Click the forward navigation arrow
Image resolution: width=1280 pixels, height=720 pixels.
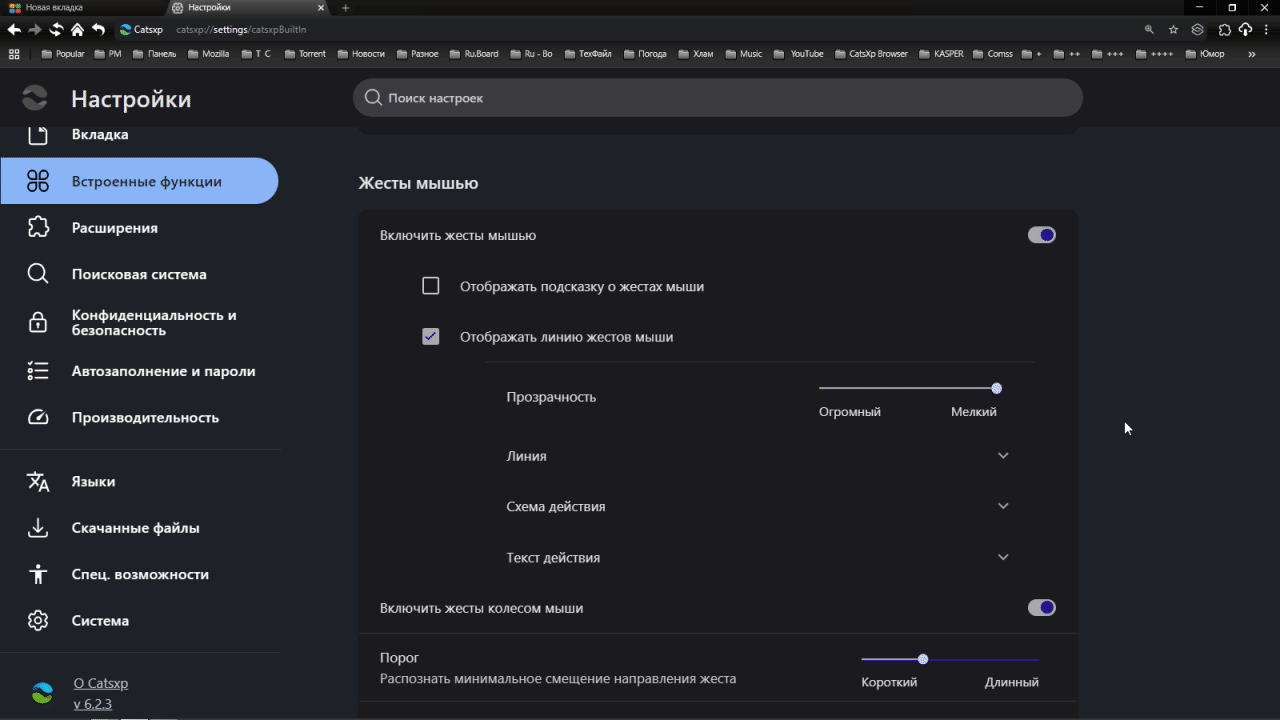(x=35, y=30)
